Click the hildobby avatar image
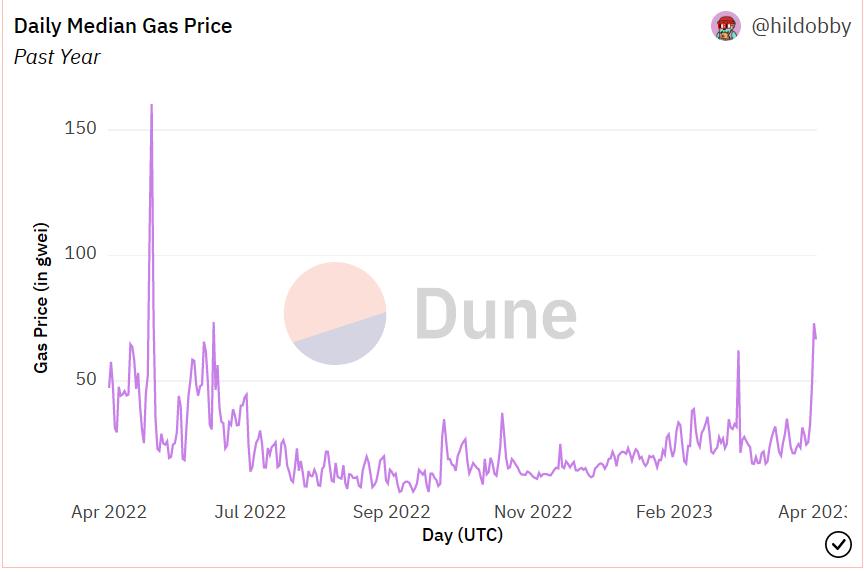The image size is (864, 572). (x=726, y=27)
